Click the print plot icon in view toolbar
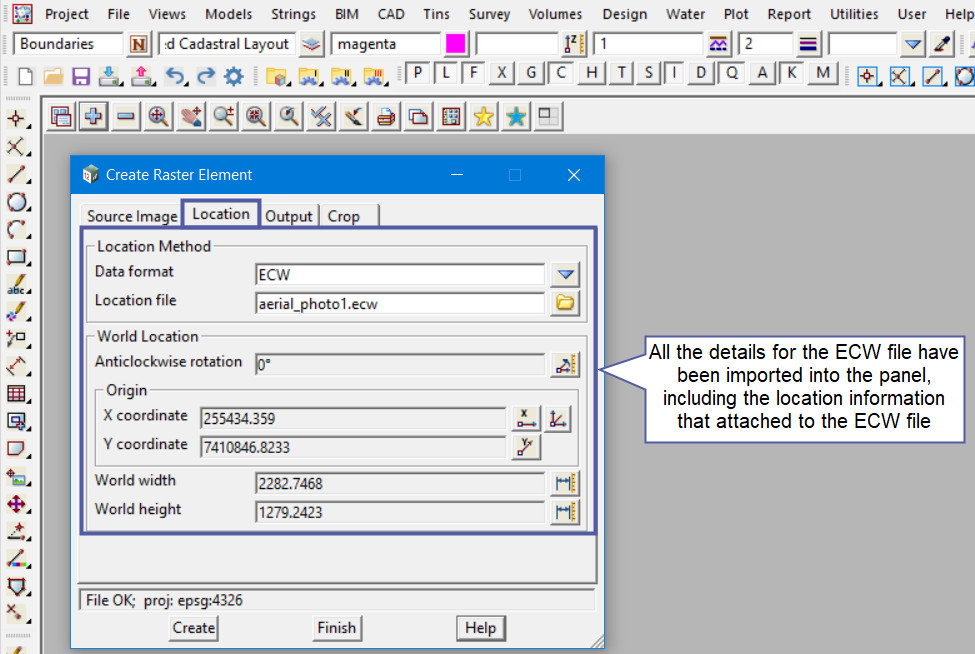The height and width of the screenshot is (654, 975). [386, 116]
